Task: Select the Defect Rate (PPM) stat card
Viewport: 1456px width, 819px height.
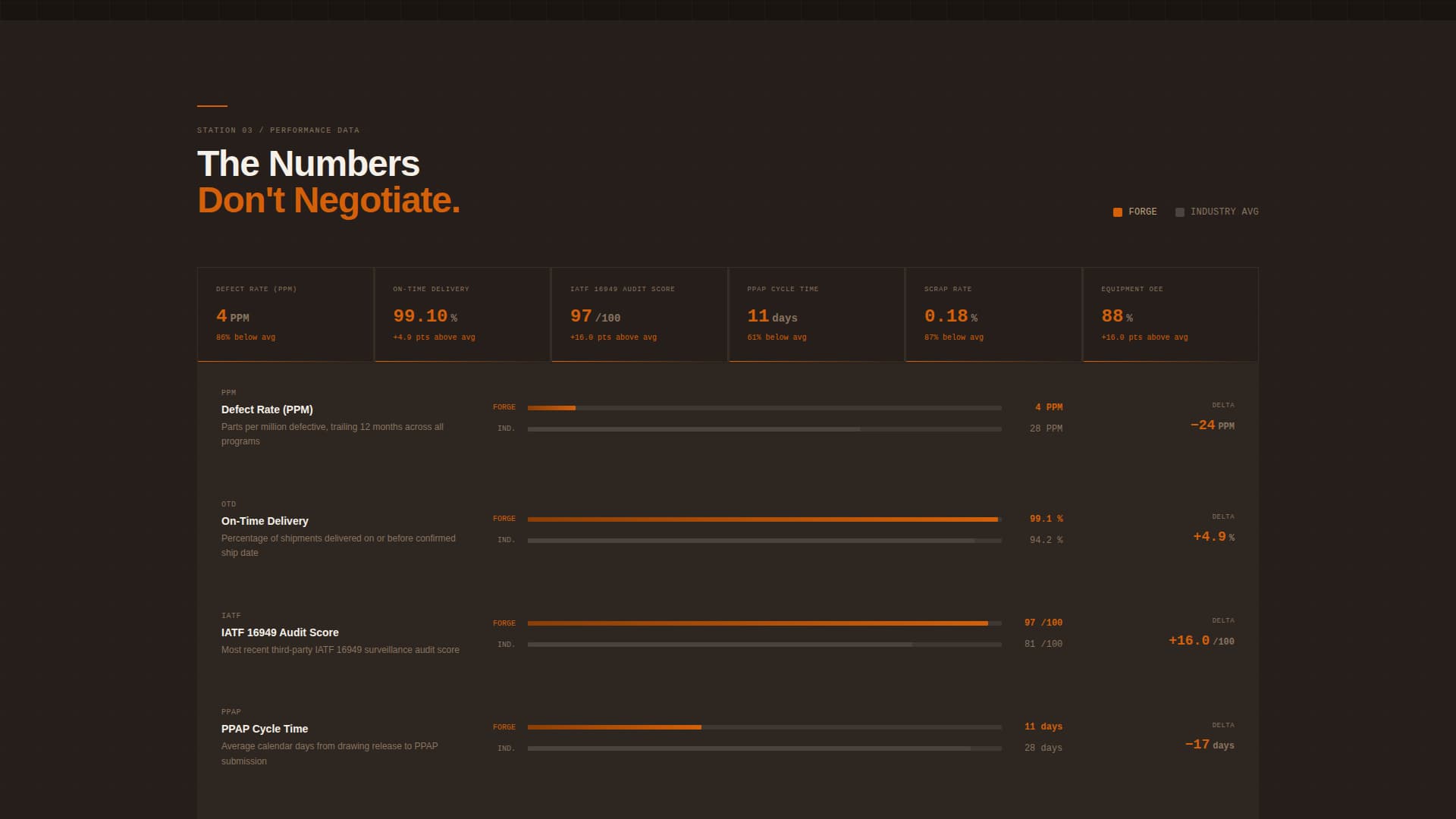Action: (285, 314)
